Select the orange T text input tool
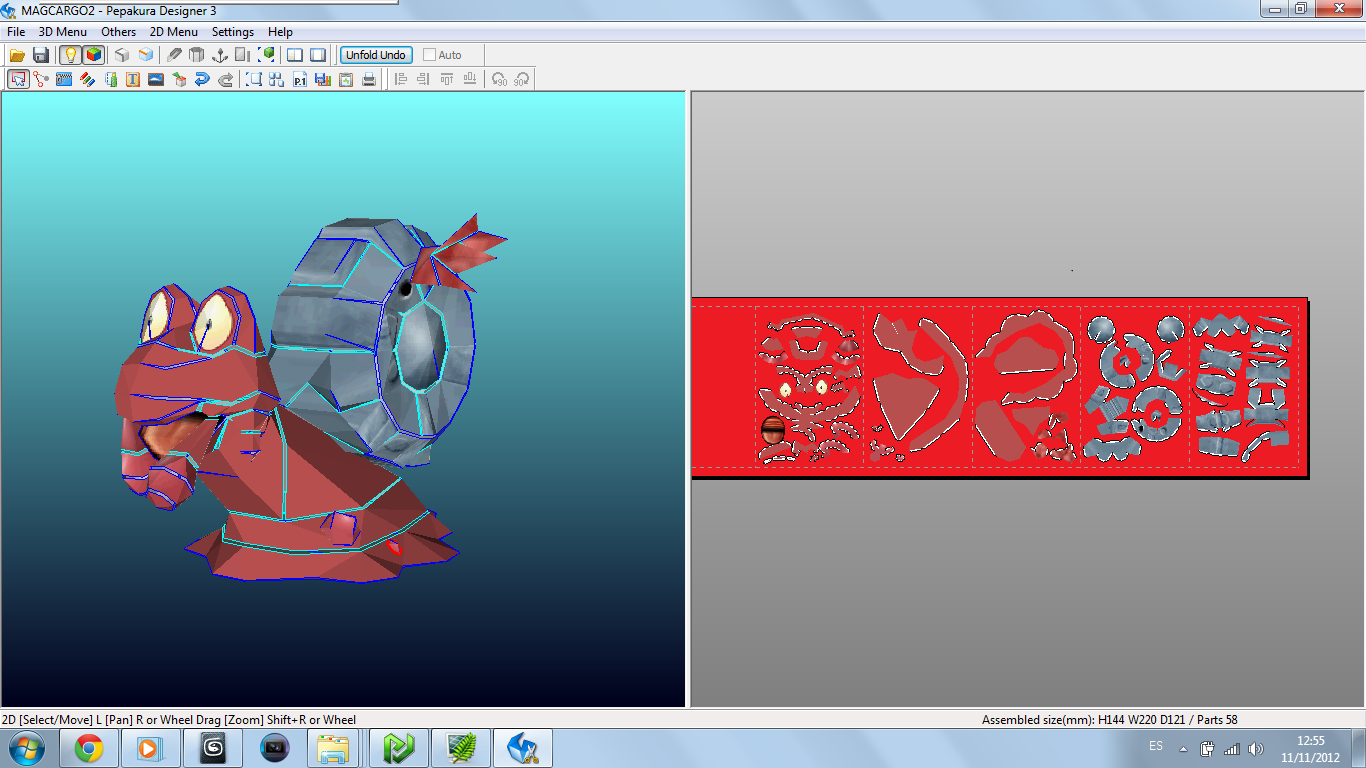This screenshot has width=1366, height=768. [x=133, y=79]
